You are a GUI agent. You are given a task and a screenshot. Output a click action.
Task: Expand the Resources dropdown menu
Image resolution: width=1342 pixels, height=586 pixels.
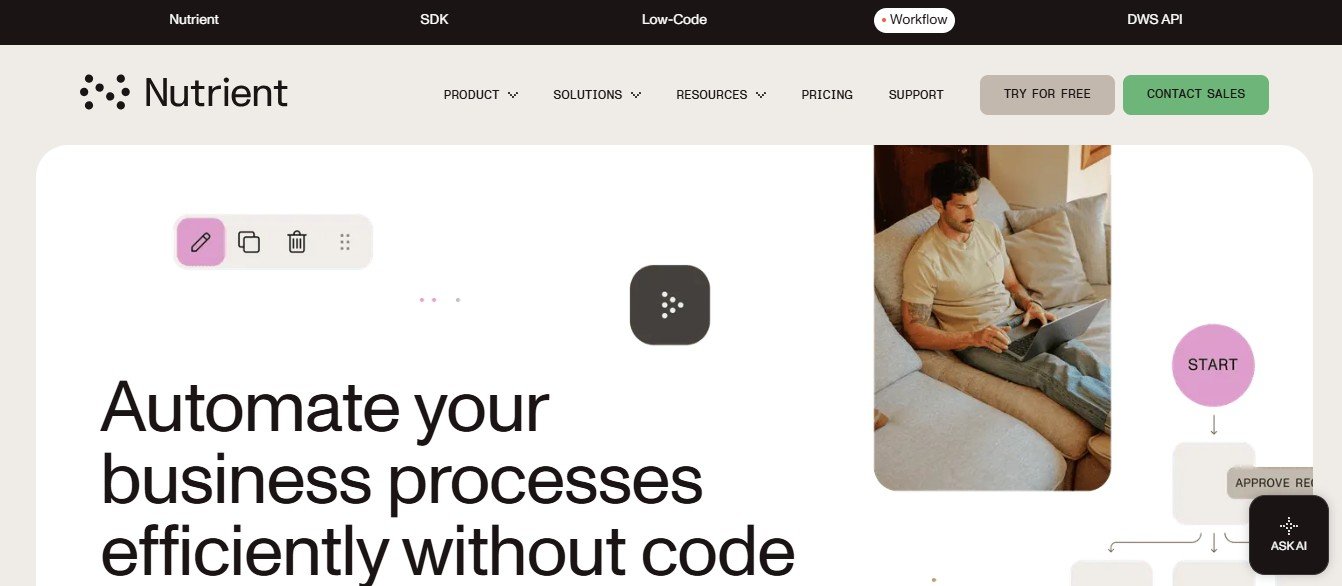(x=721, y=95)
